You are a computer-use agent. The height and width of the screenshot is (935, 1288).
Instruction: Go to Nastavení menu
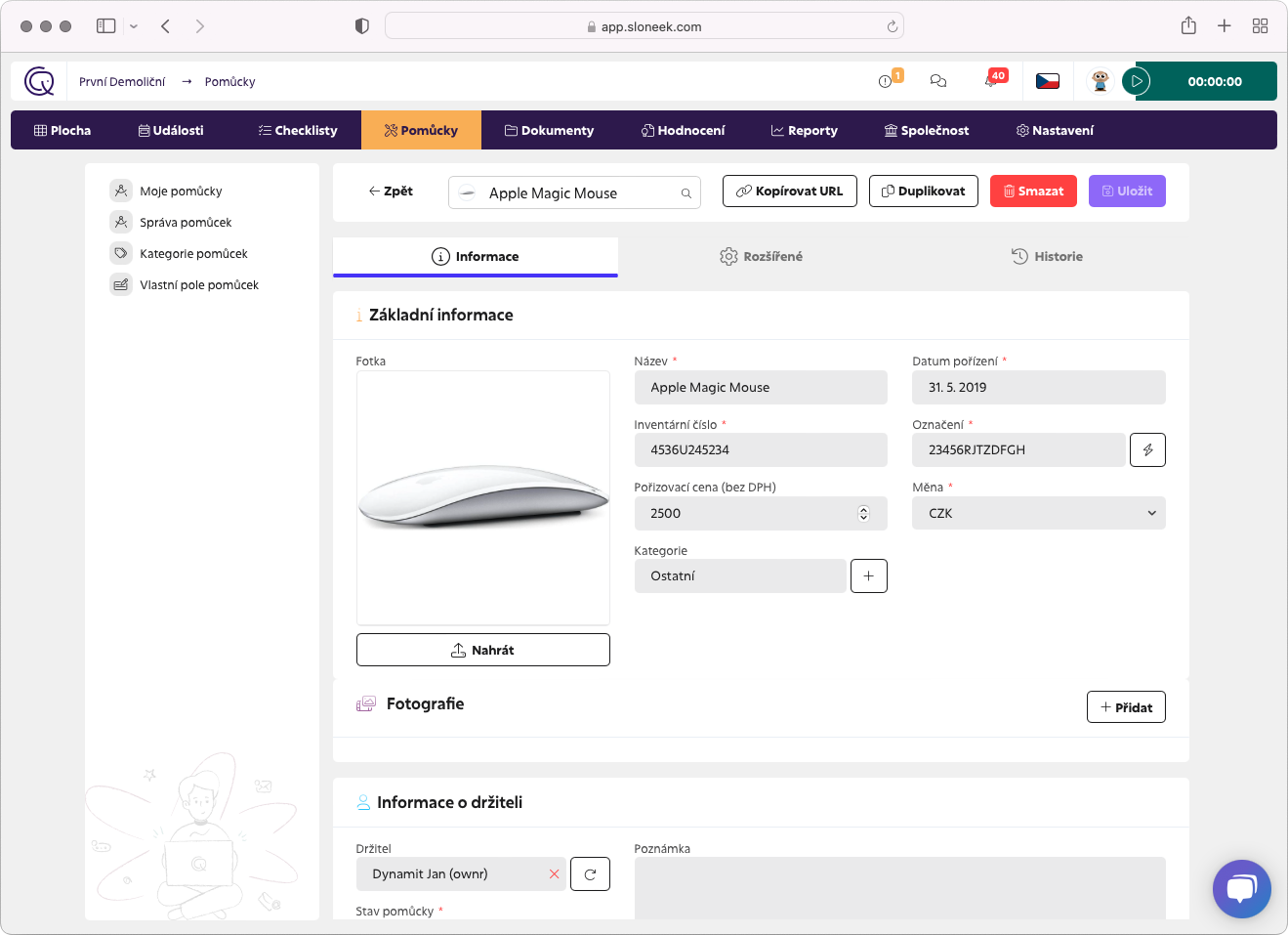point(1055,130)
